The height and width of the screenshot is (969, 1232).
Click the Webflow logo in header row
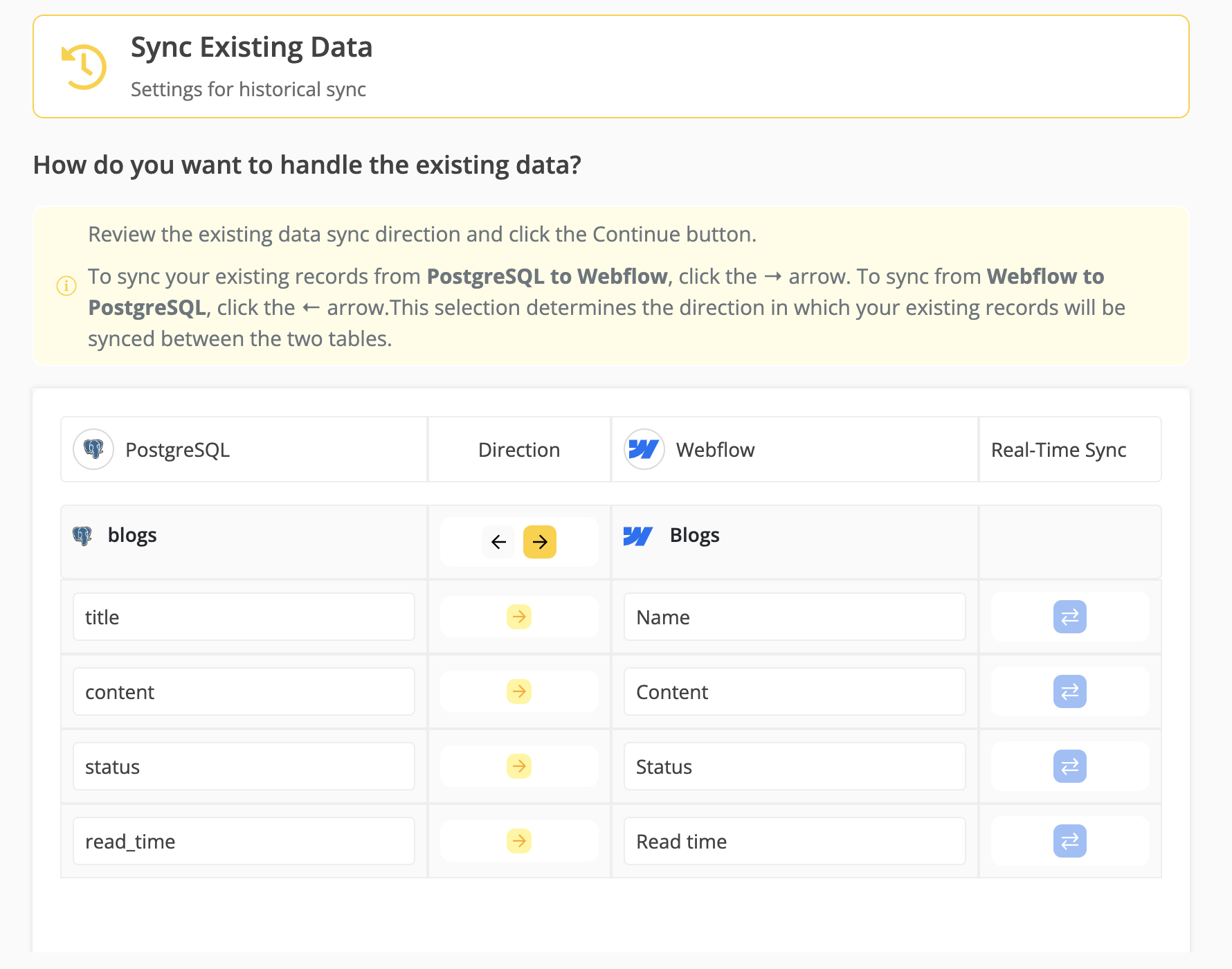click(644, 449)
